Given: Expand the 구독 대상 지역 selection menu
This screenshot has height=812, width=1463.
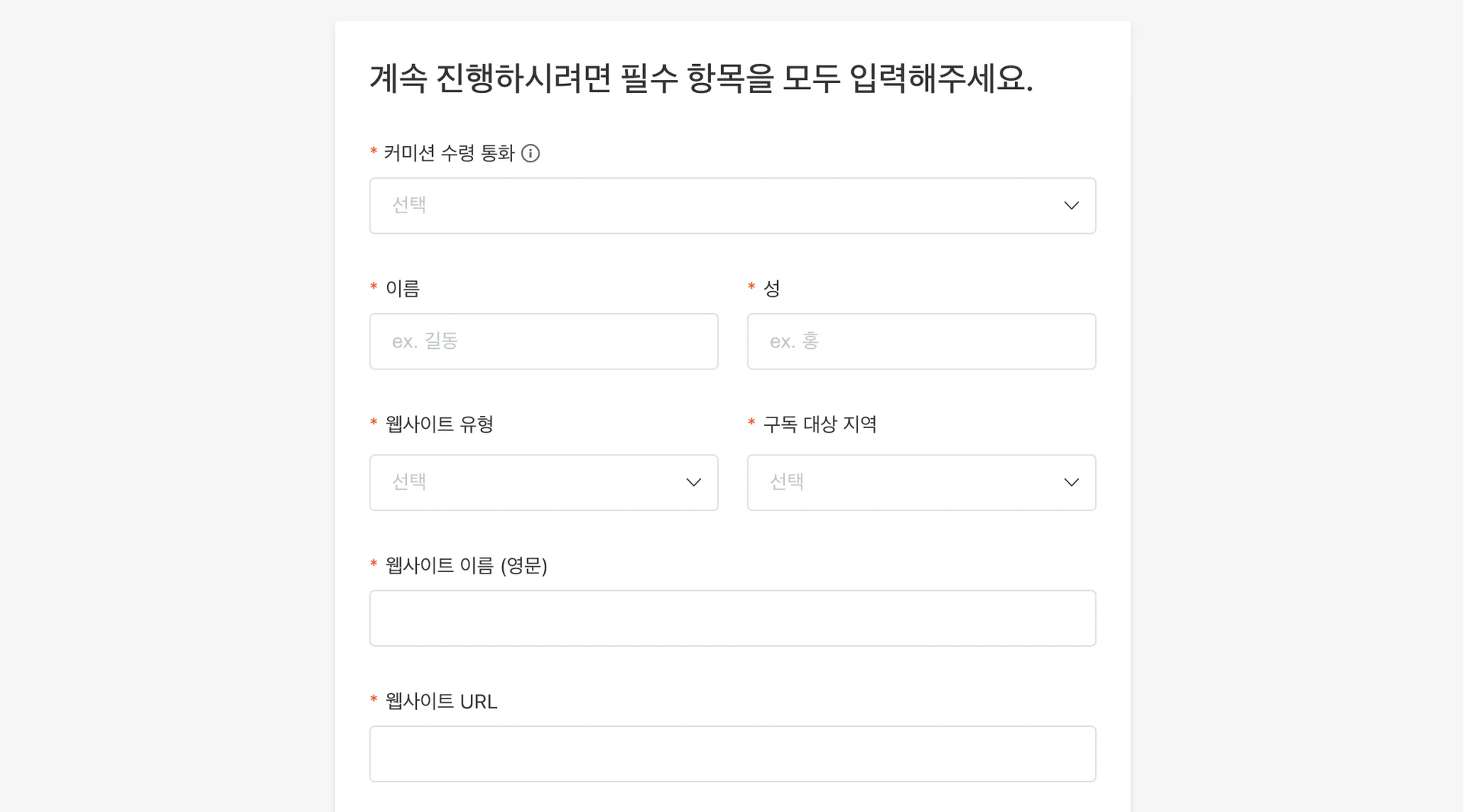Looking at the screenshot, I should 920,481.
